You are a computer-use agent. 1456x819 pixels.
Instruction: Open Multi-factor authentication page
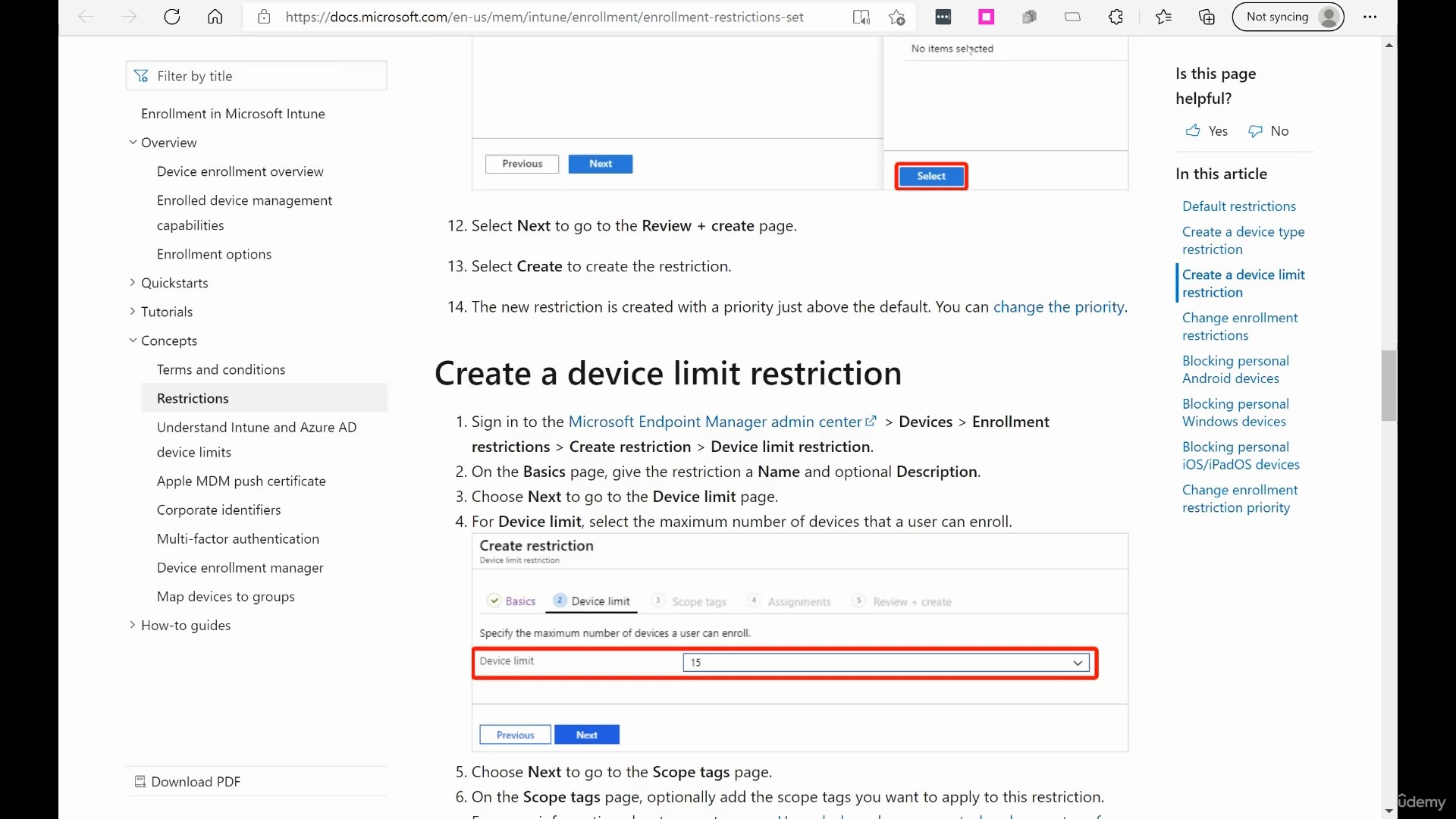[x=238, y=538]
